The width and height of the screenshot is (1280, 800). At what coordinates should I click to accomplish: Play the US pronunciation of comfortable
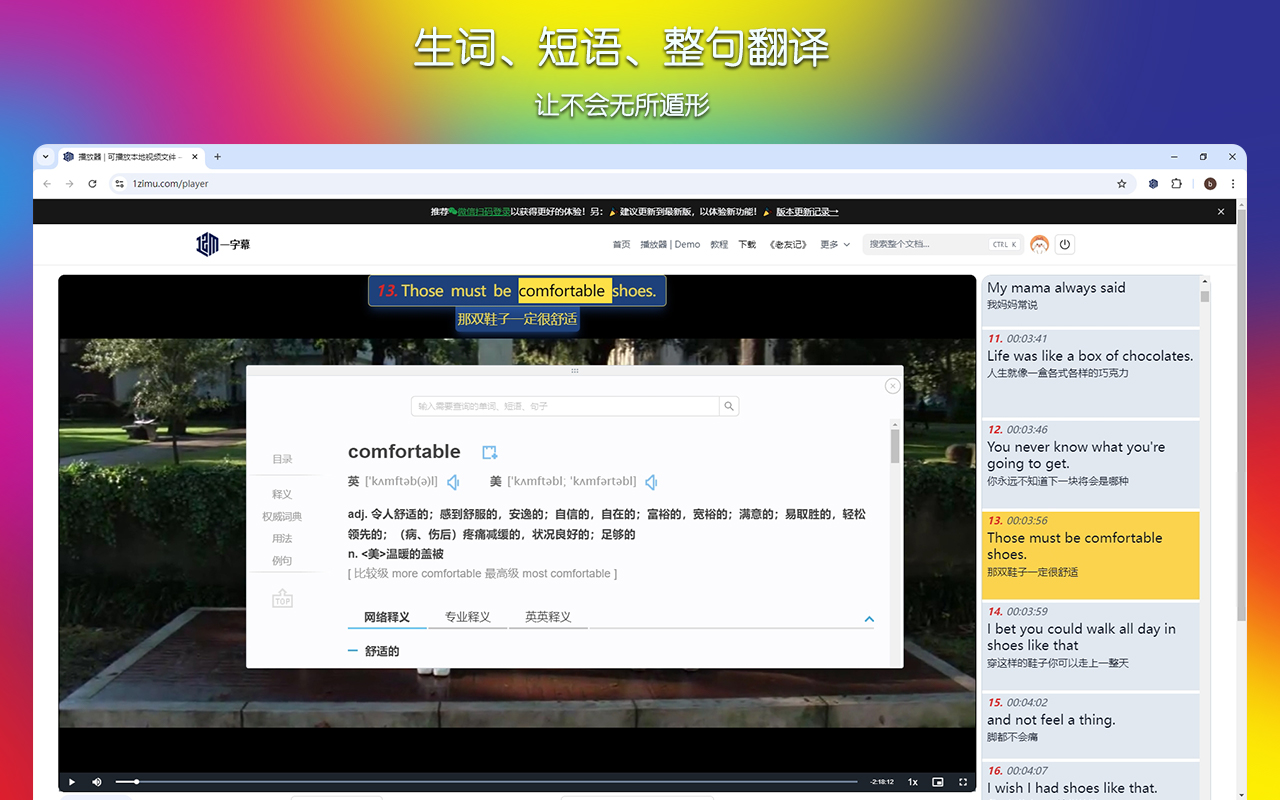coord(650,481)
